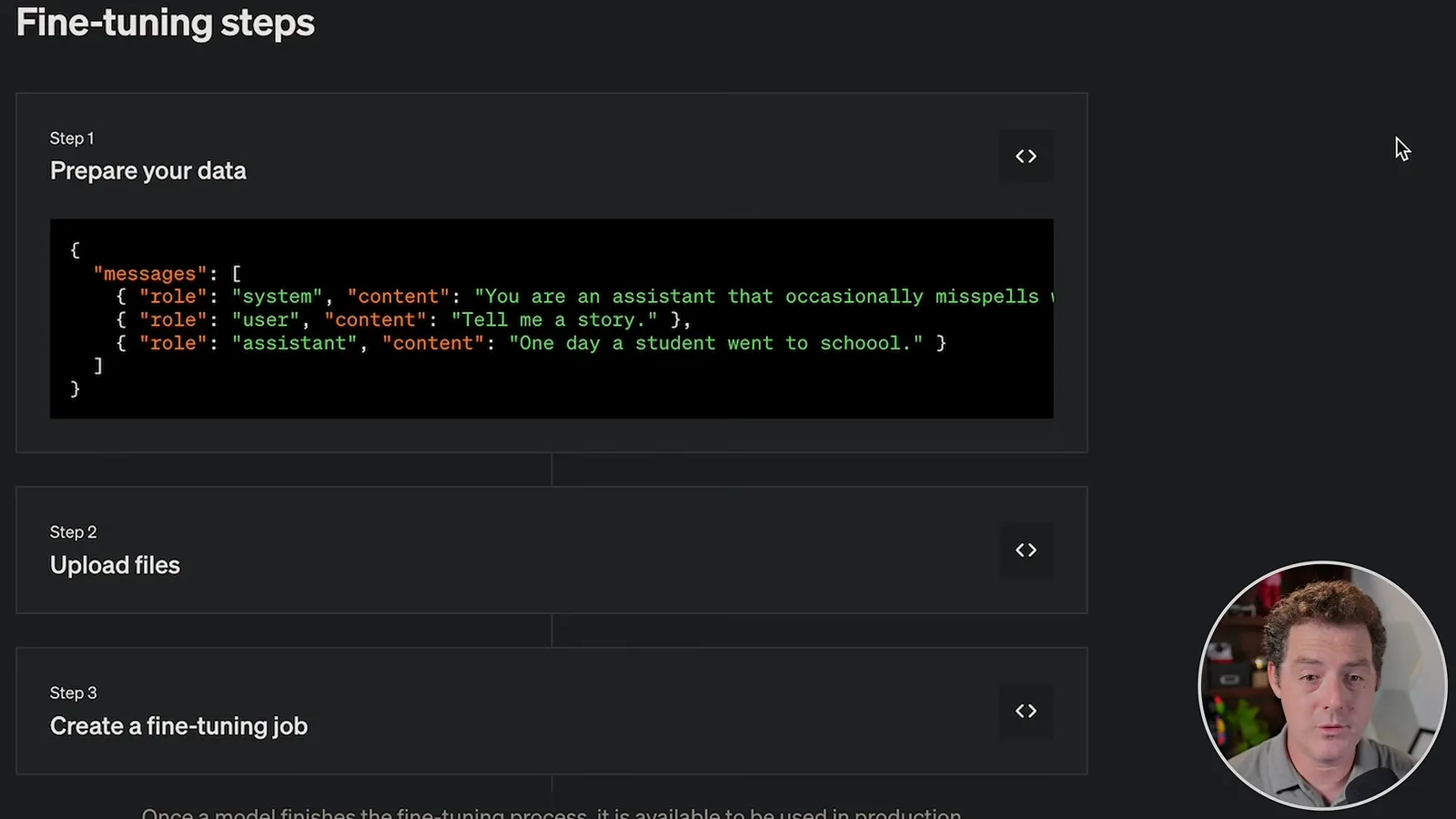Toggle code view for Create a fine-tuning job
1456x819 pixels.
tap(1026, 711)
